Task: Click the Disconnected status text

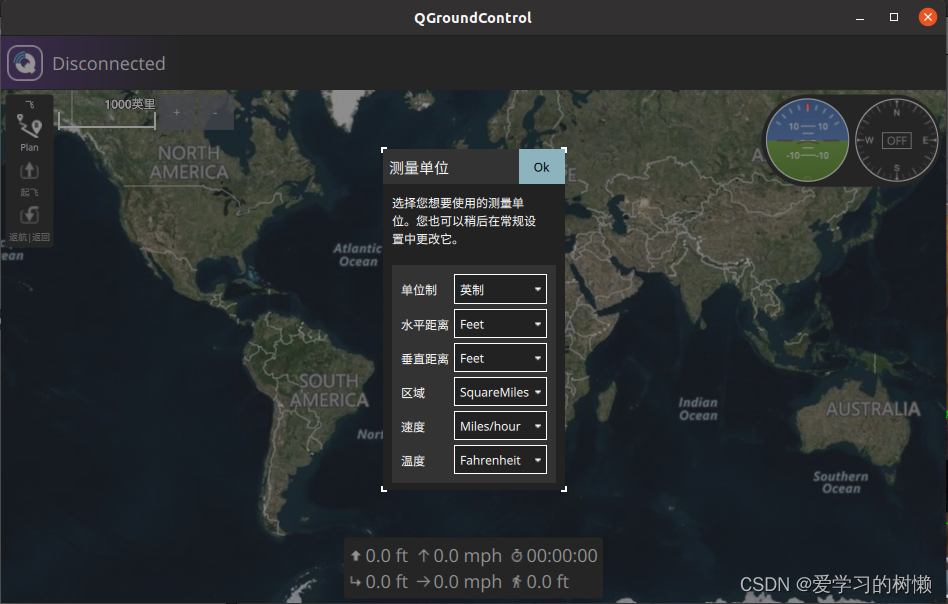Action: click(109, 64)
